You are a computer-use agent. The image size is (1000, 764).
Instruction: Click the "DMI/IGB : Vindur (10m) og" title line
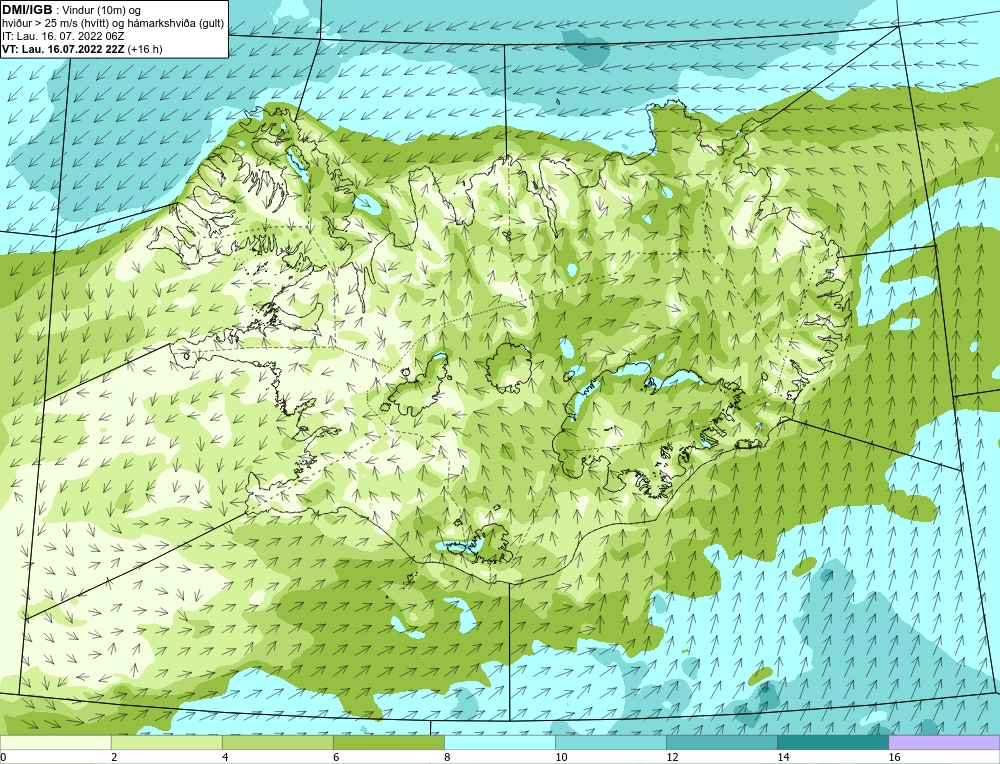click(72, 10)
